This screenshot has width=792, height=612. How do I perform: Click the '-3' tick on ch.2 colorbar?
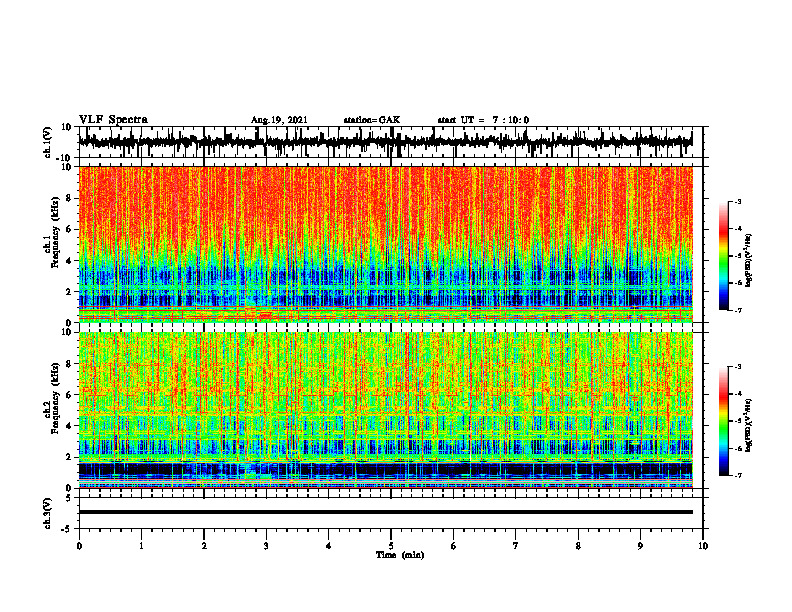(x=738, y=367)
